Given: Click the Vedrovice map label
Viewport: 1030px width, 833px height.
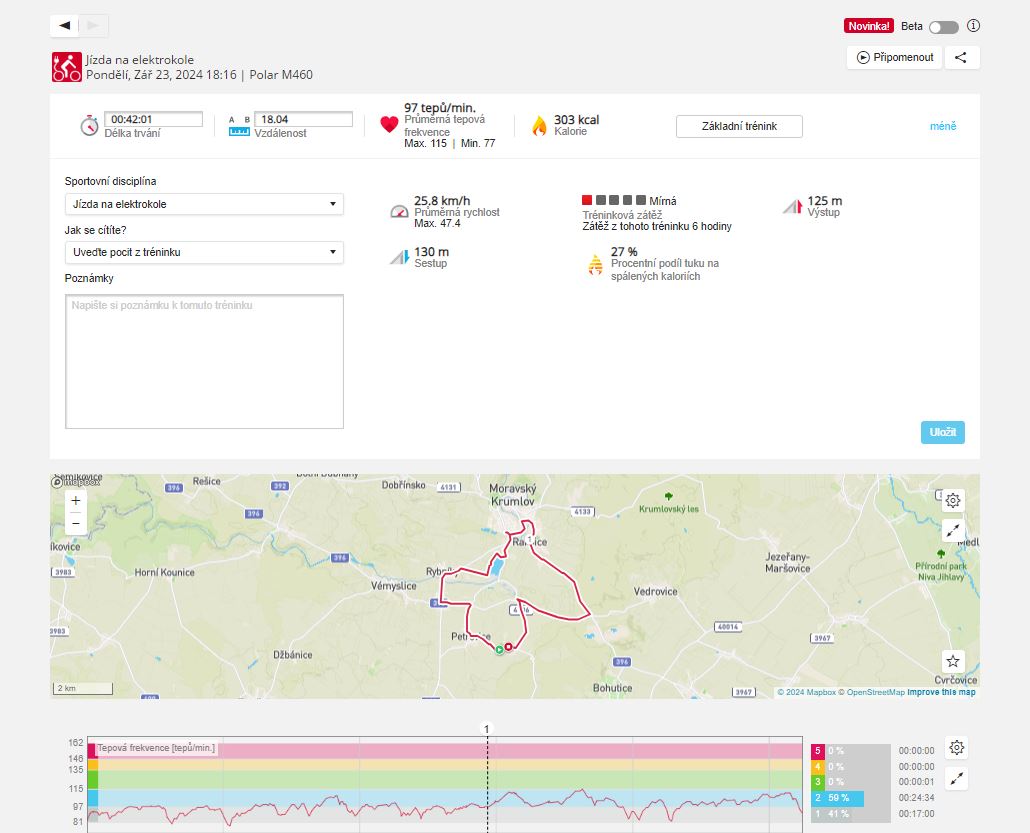Looking at the screenshot, I should [x=655, y=592].
